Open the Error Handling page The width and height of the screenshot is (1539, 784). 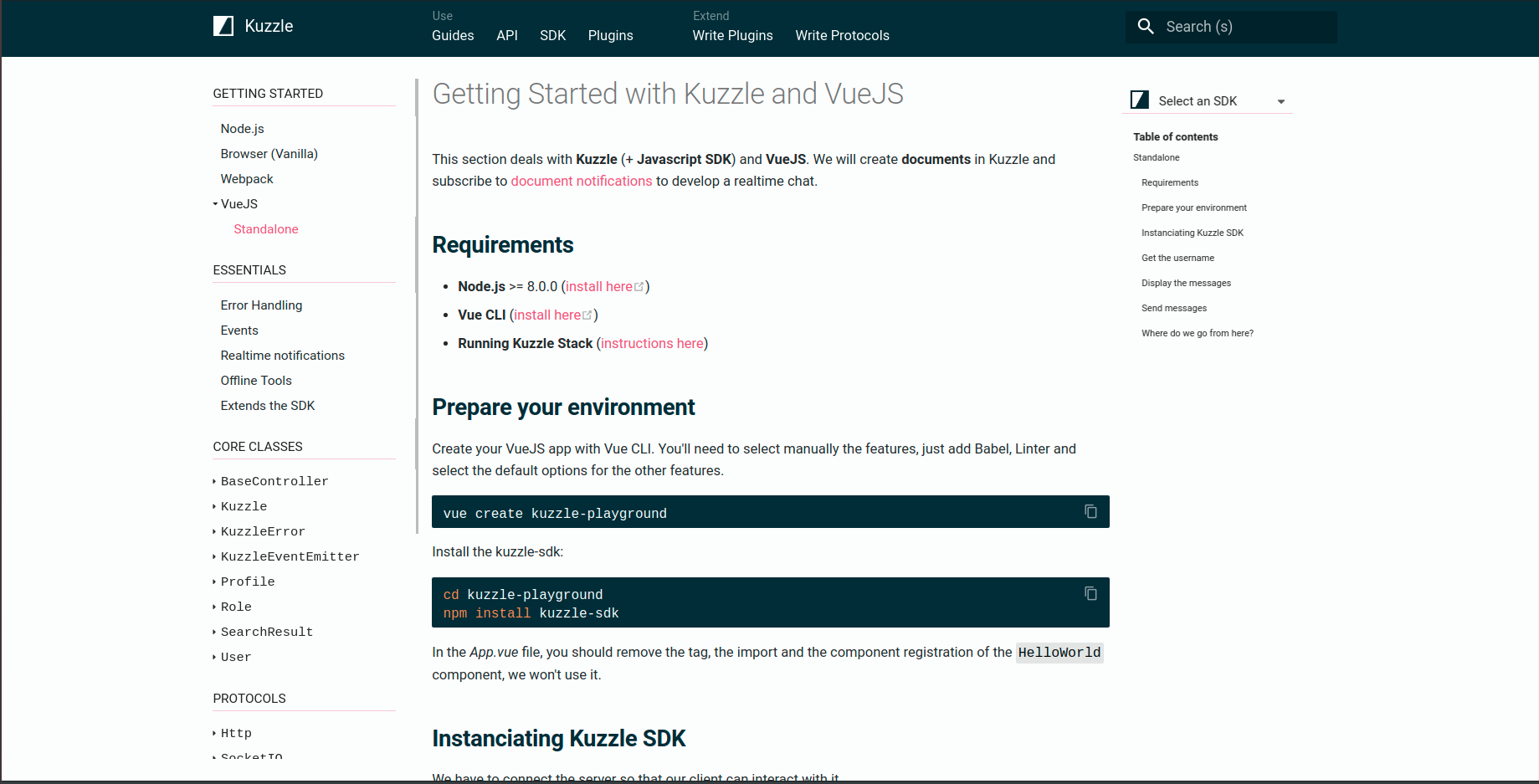pos(262,305)
